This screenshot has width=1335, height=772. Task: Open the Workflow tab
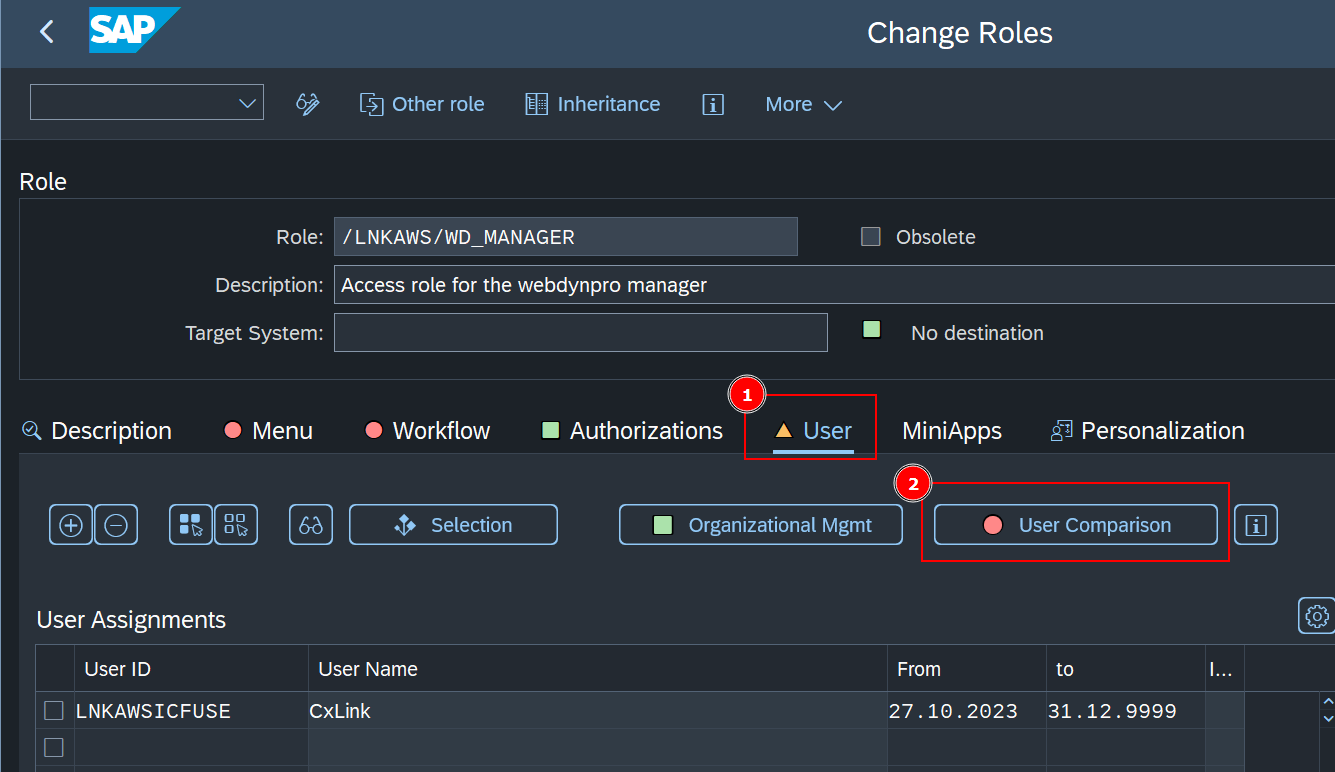[x=427, y=431]
